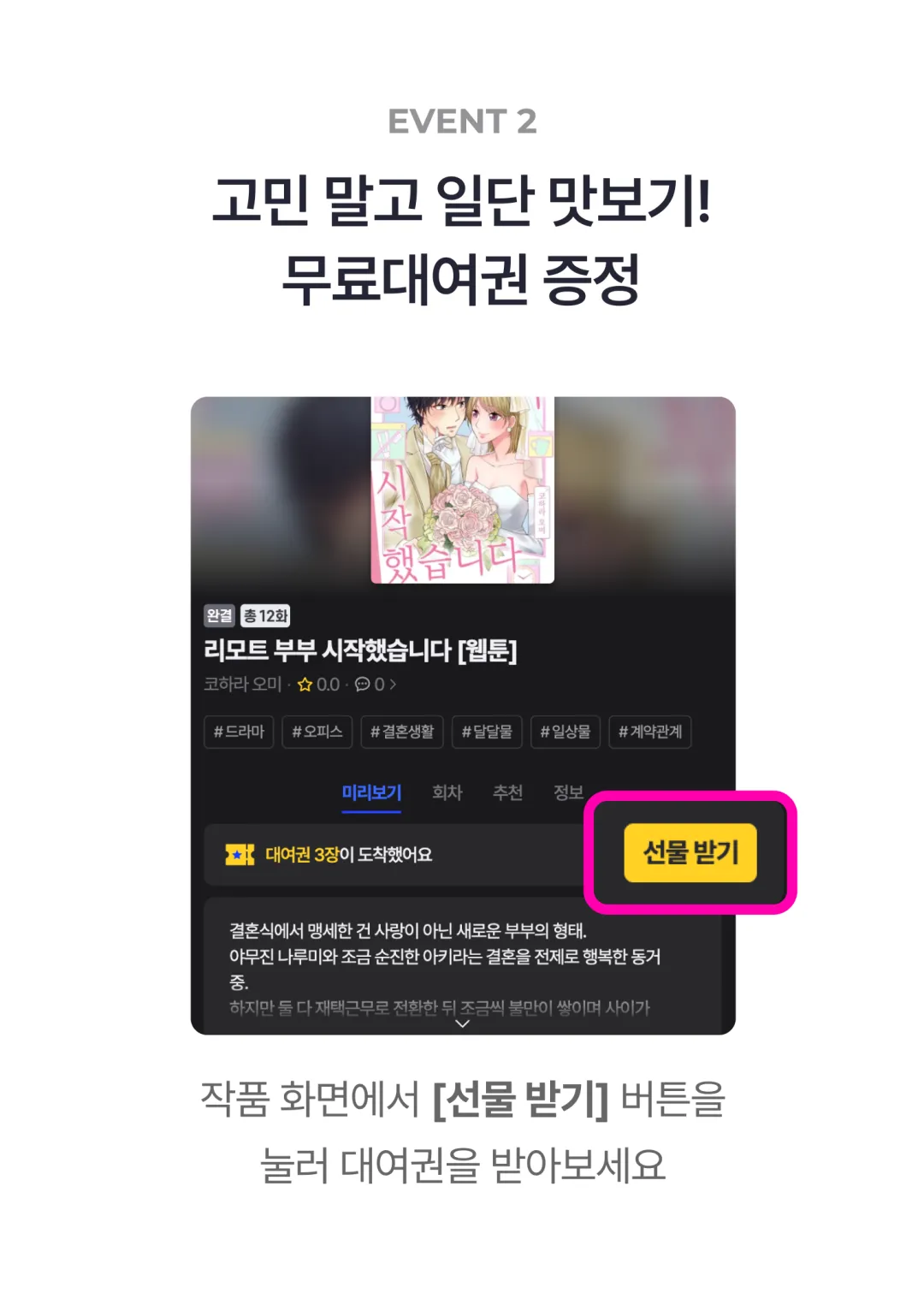The width and height of the screenshot is (924, 1311).
Task: Click the comment bubble icon
Action: pyautogui.click(x=363, y=685)
